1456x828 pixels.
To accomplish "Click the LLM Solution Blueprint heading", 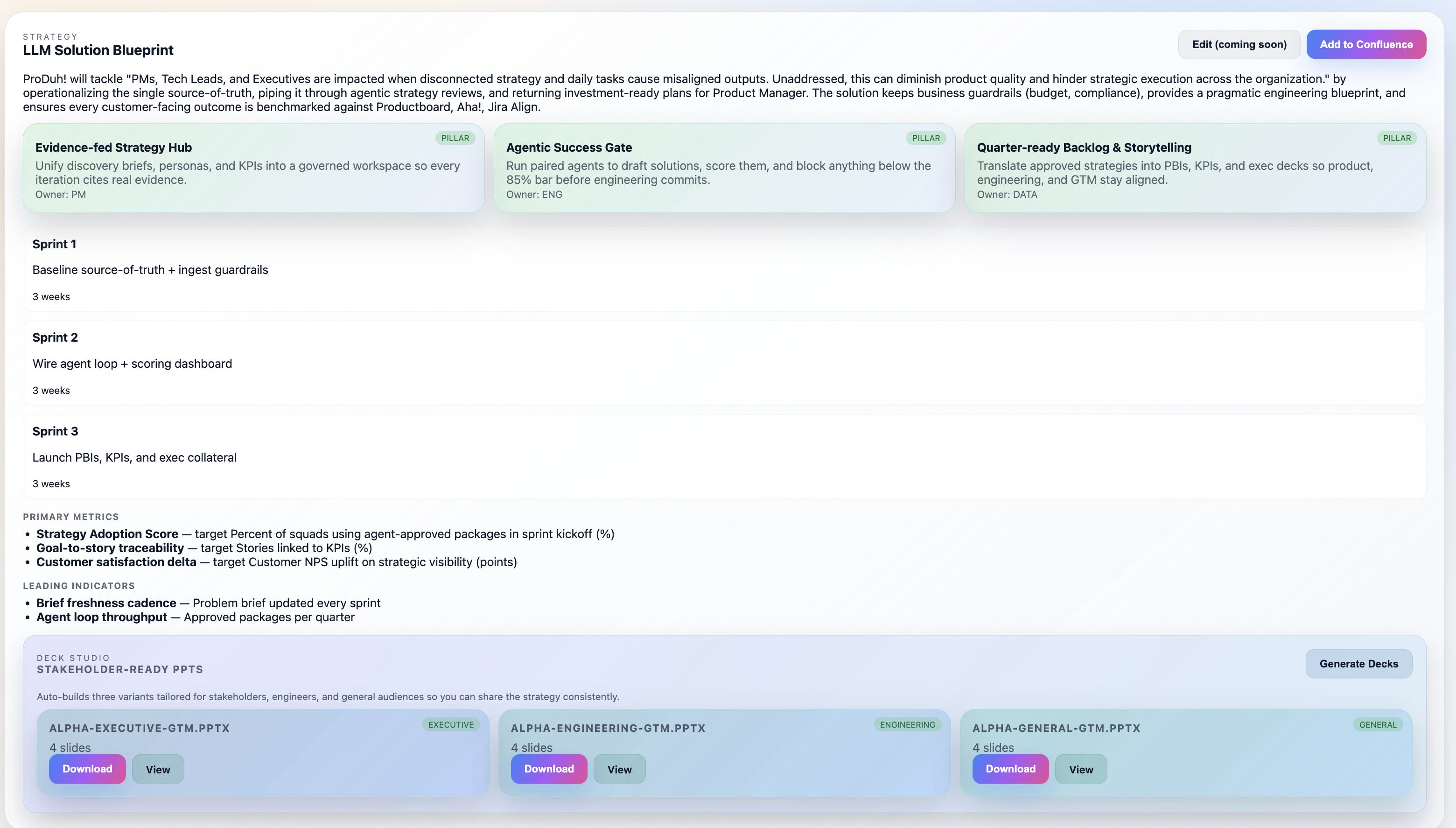I will click(98, 50).
